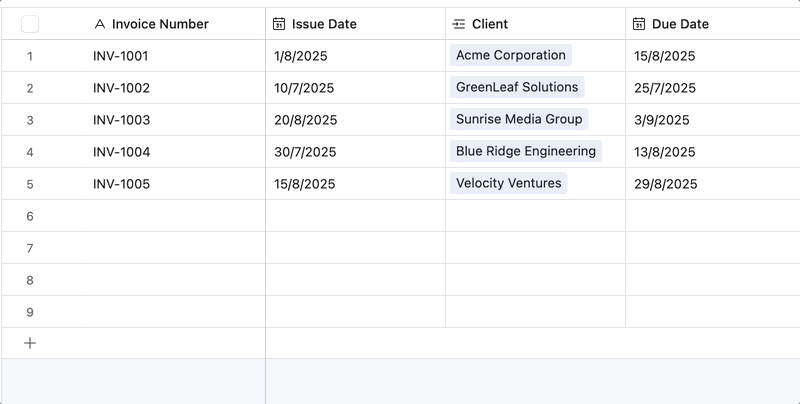This screenshot has height=404, width=800.
Task: Click the calendar icon beside Issue Date
Action: [x=279, y=24]
